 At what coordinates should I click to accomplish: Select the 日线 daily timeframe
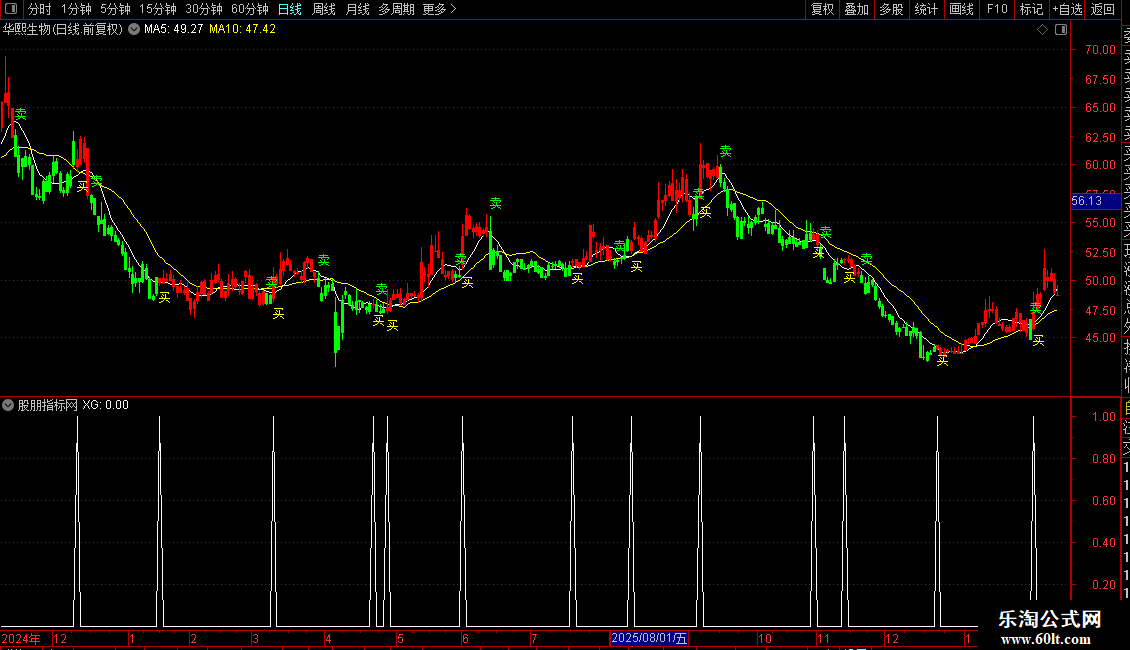point(290,9)
